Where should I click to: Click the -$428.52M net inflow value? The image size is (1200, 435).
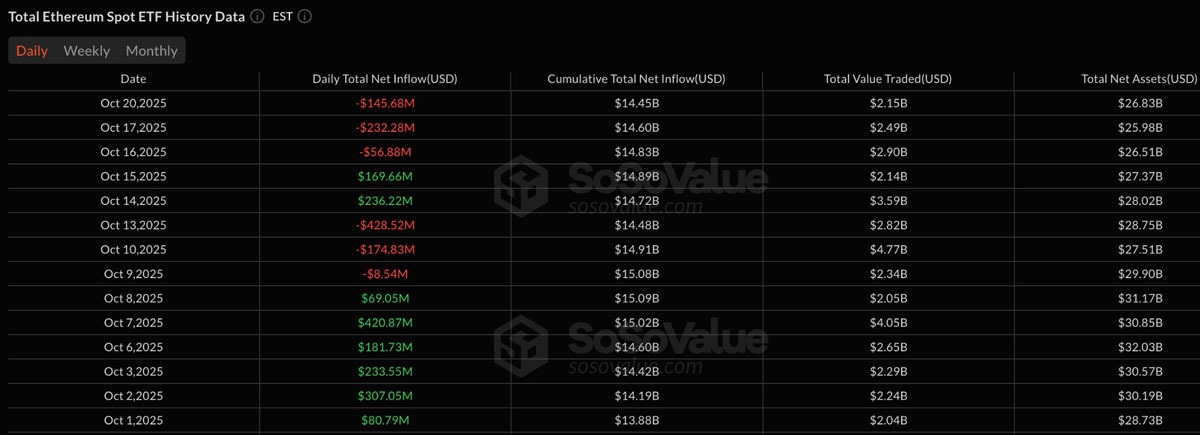point(385,225)
